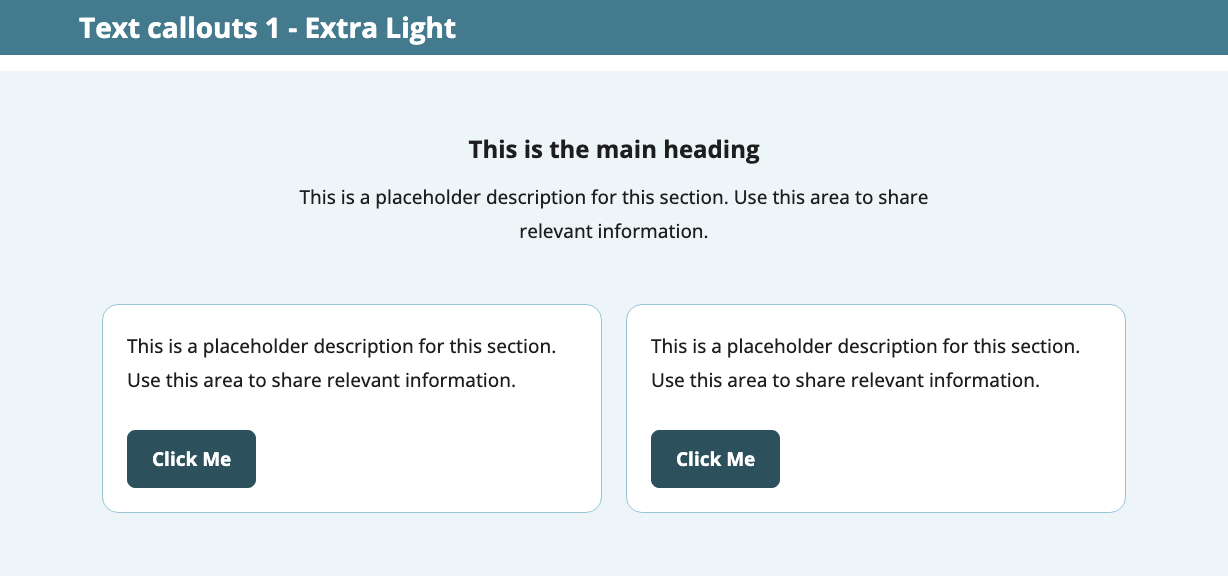1228x576 pixels.
Task: Click 'Use this area' line in right card
Action: click(x=845, y=380)
